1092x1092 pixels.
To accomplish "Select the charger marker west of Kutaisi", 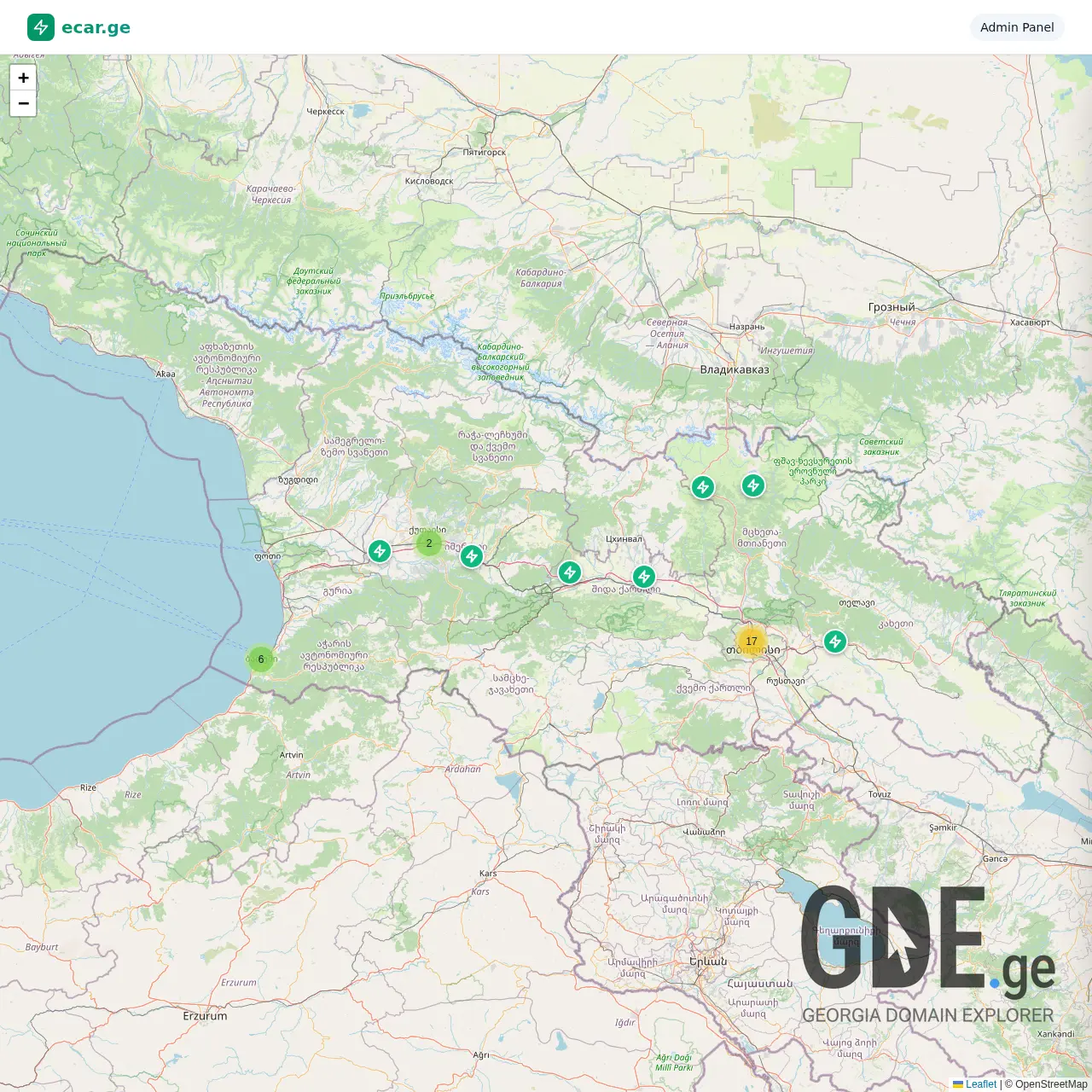I will coord(380,551).
